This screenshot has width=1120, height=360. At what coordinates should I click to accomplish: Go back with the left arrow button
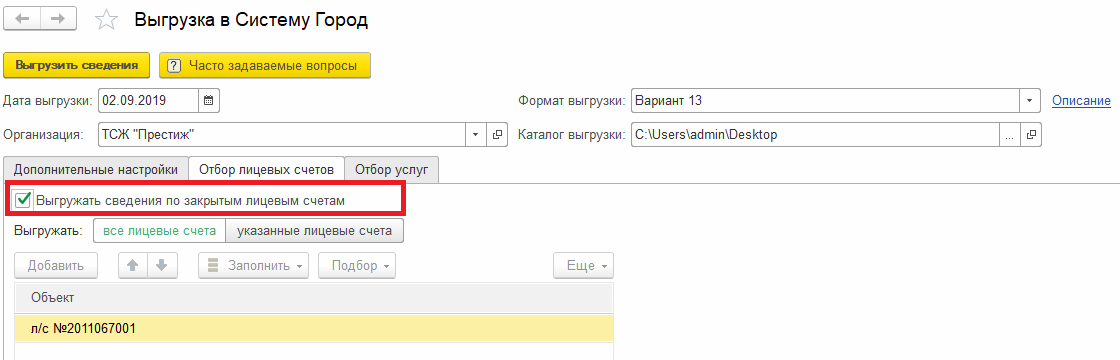coord(23,19)
